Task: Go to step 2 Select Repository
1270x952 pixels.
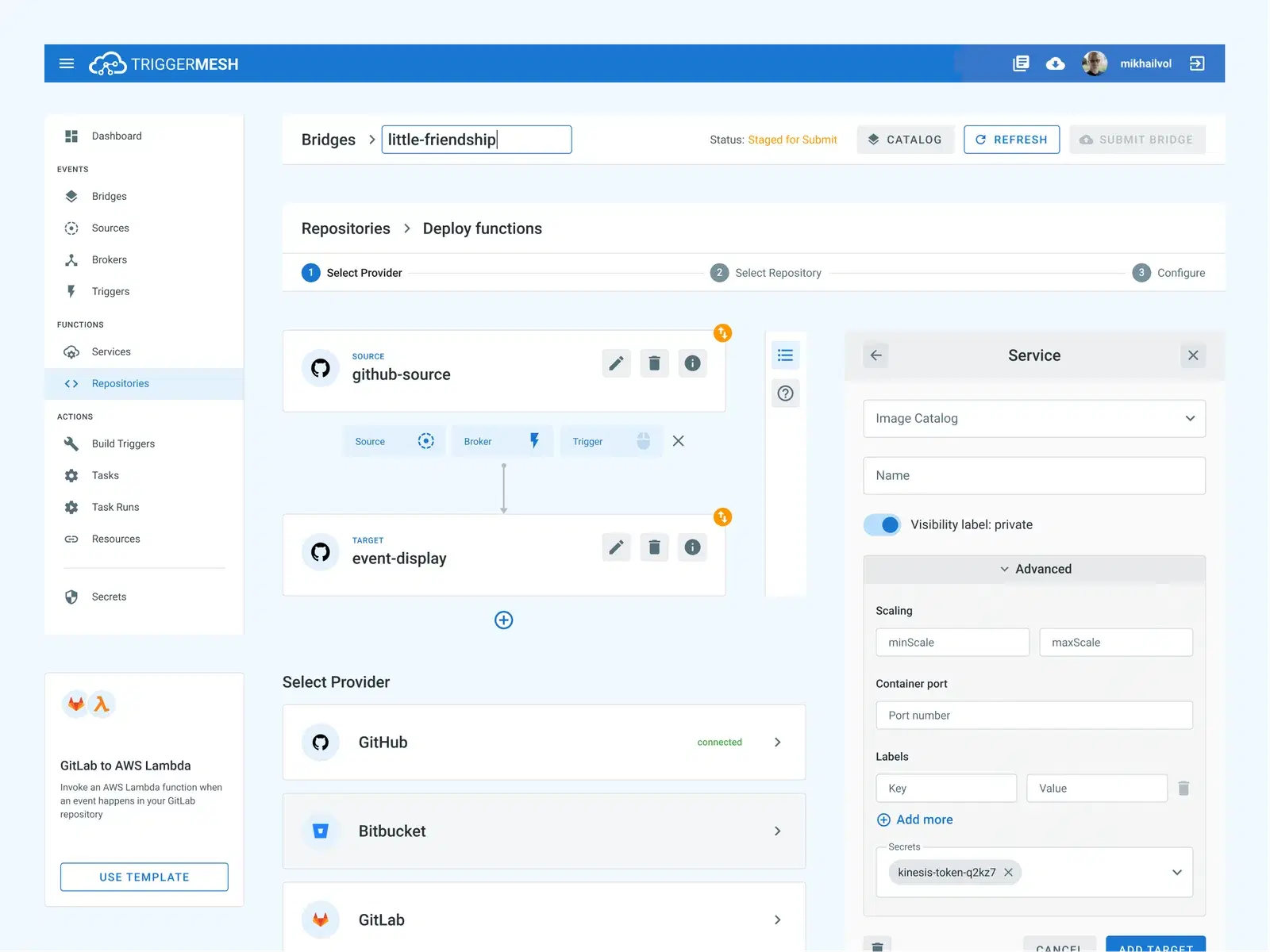Action: 766,273
